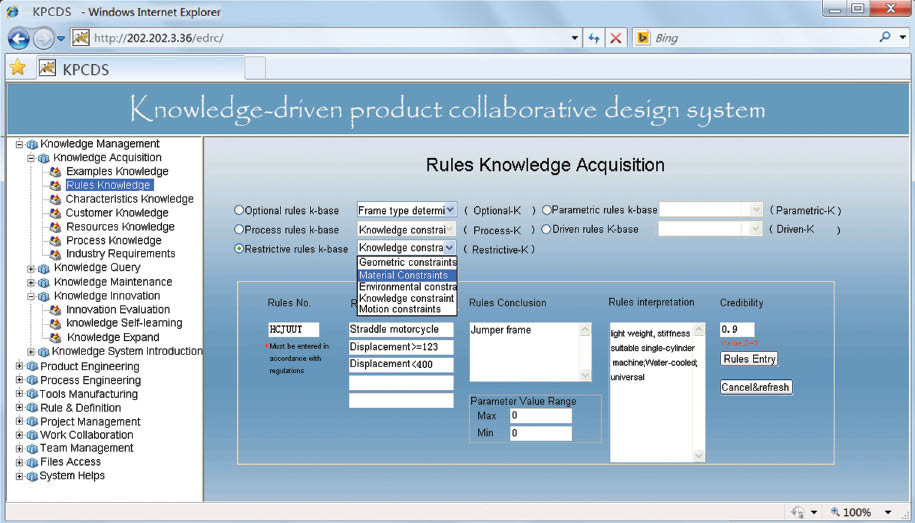Open the Frame type Optional-K dropdown
Screen dimensions: 915x523
pyautogui.click(x=450, y=210)
